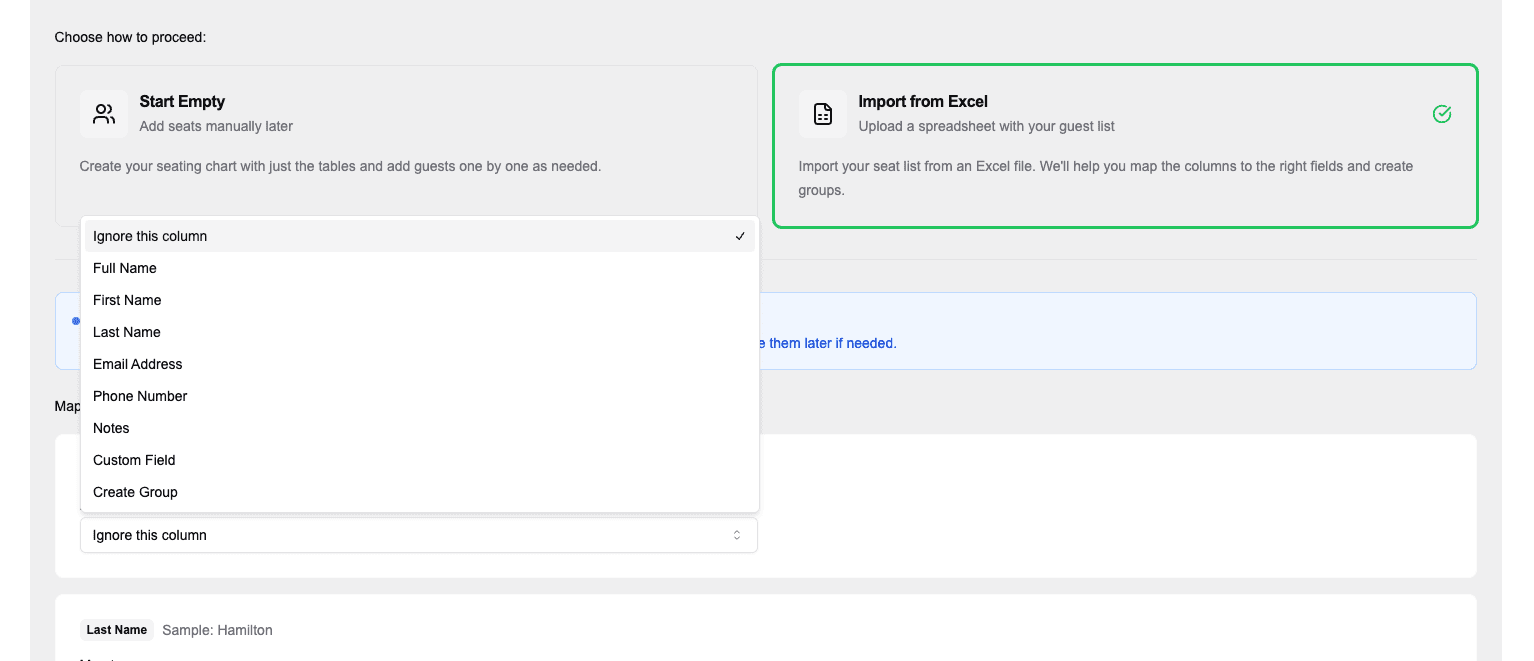Click the checkmark beside Ignore this column
The width and height of the screenshot is (1534, 661).
[740, 237]
